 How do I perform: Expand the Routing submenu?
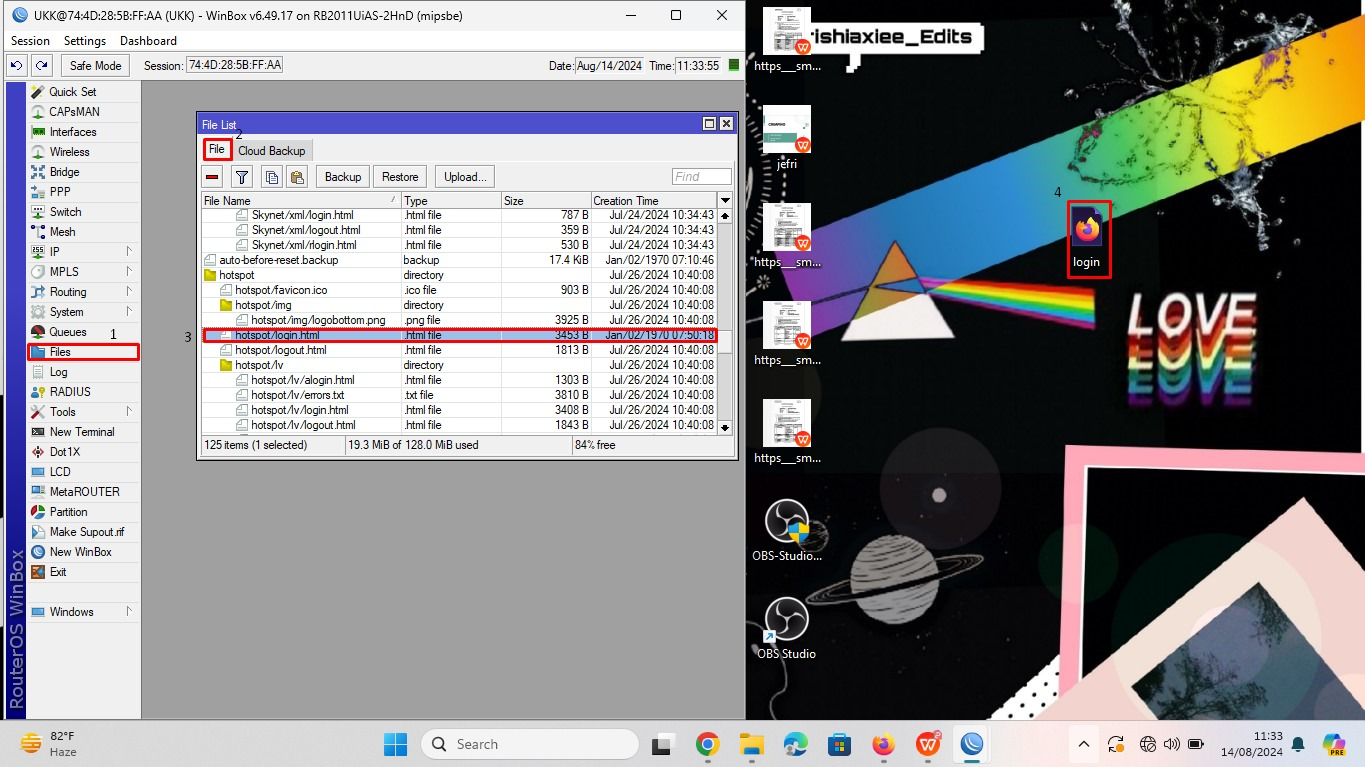tap(129, 292)
